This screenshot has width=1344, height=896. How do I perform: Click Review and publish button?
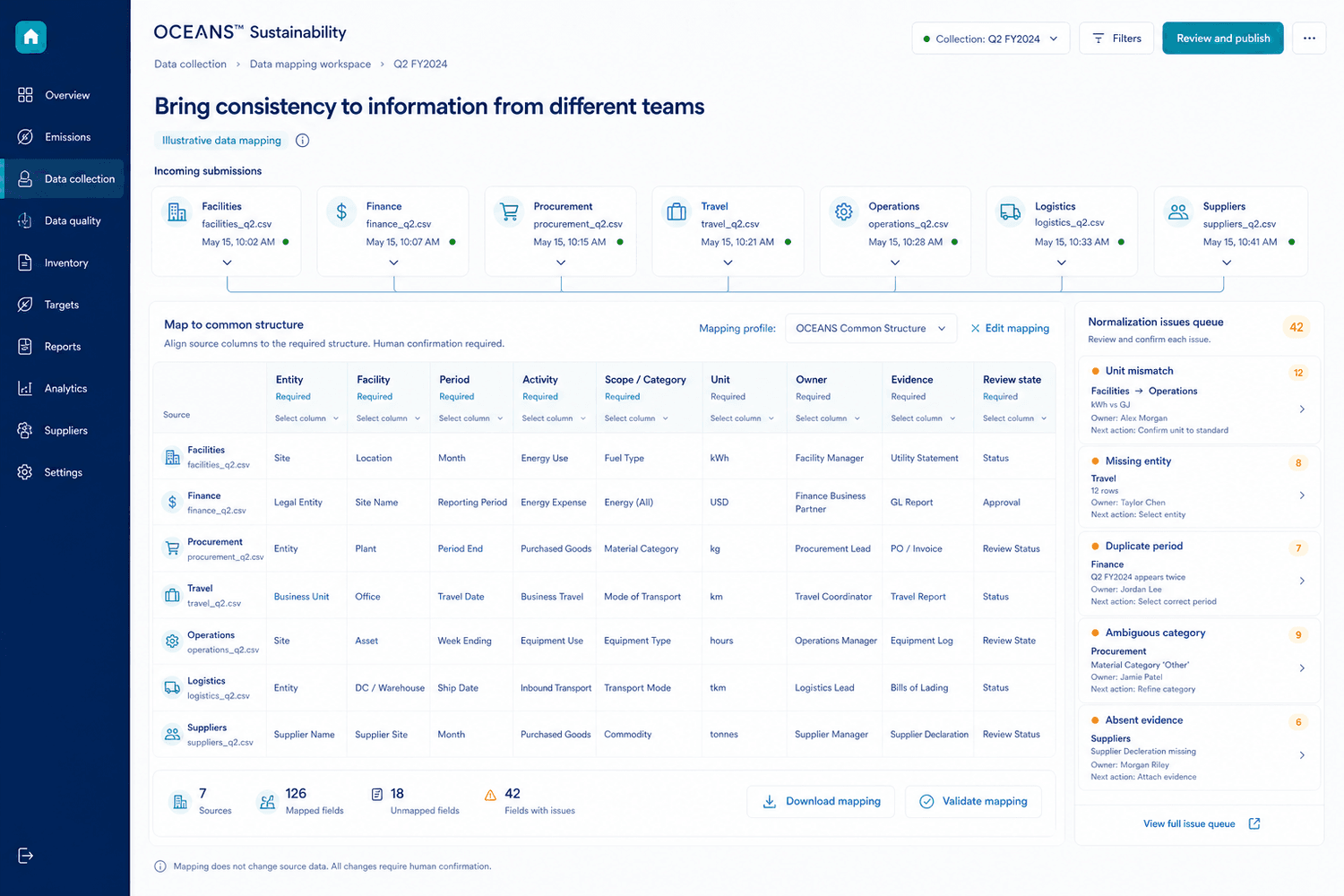1223,39
